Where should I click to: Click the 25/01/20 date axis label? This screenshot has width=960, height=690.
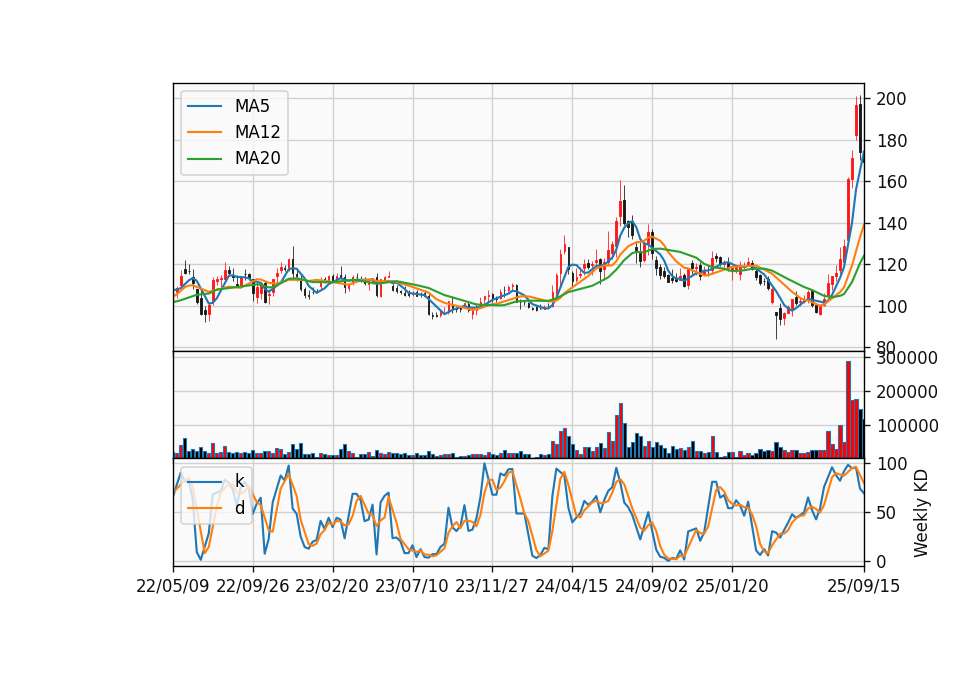pos(732,586)
